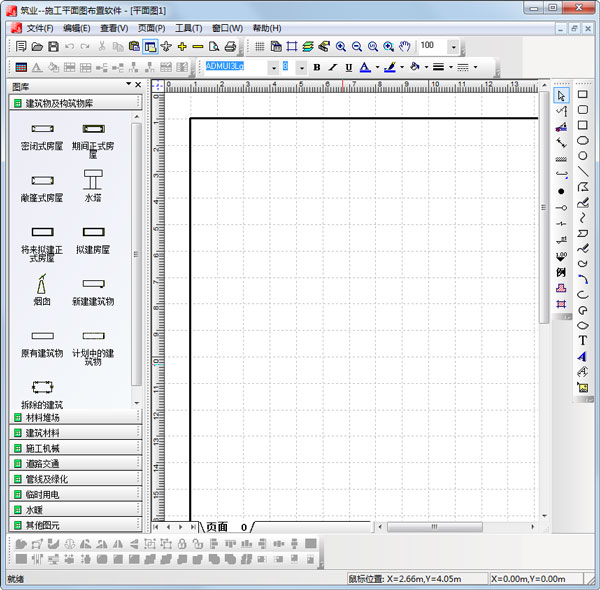
Task: Select the Rectangle drawing tool
Action: pyautogui.click(x=582, y=94)
